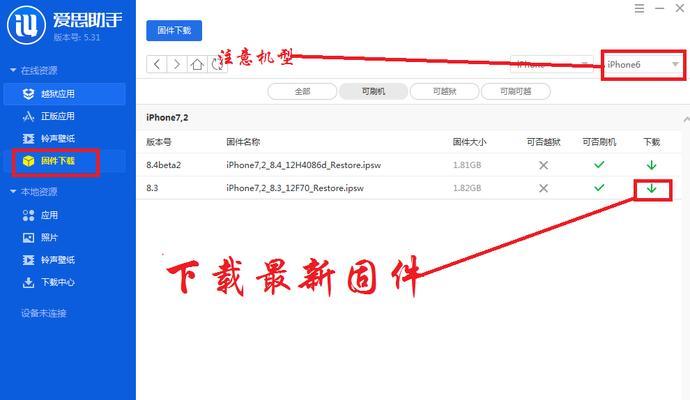
Task: Go back with the left arrow button
Action: 156,64
